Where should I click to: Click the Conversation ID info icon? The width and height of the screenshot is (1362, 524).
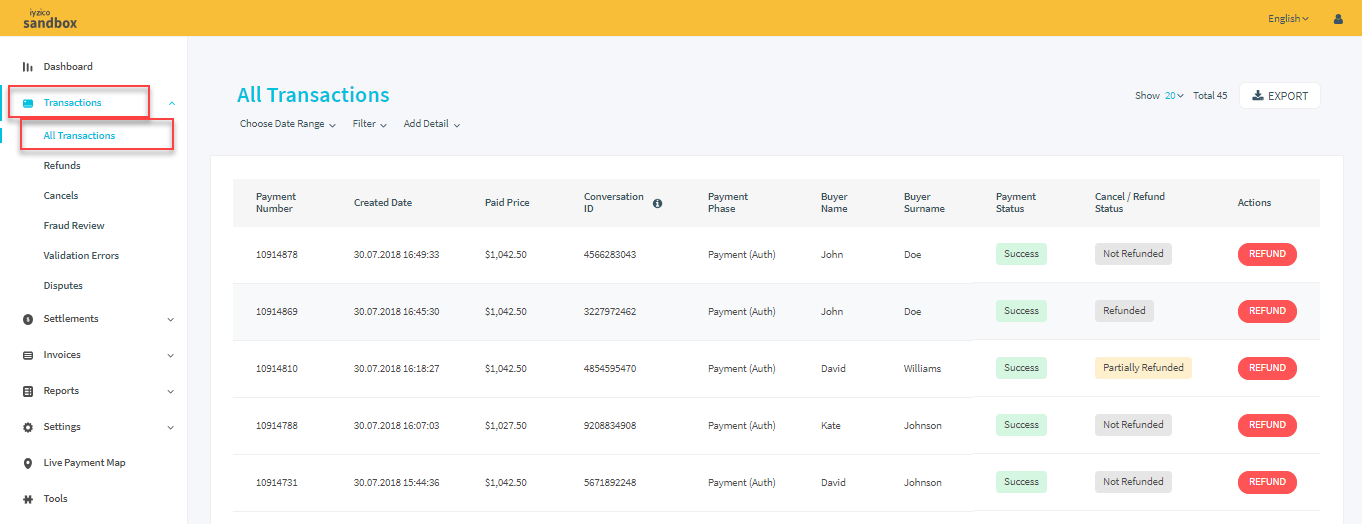point(657,203)
